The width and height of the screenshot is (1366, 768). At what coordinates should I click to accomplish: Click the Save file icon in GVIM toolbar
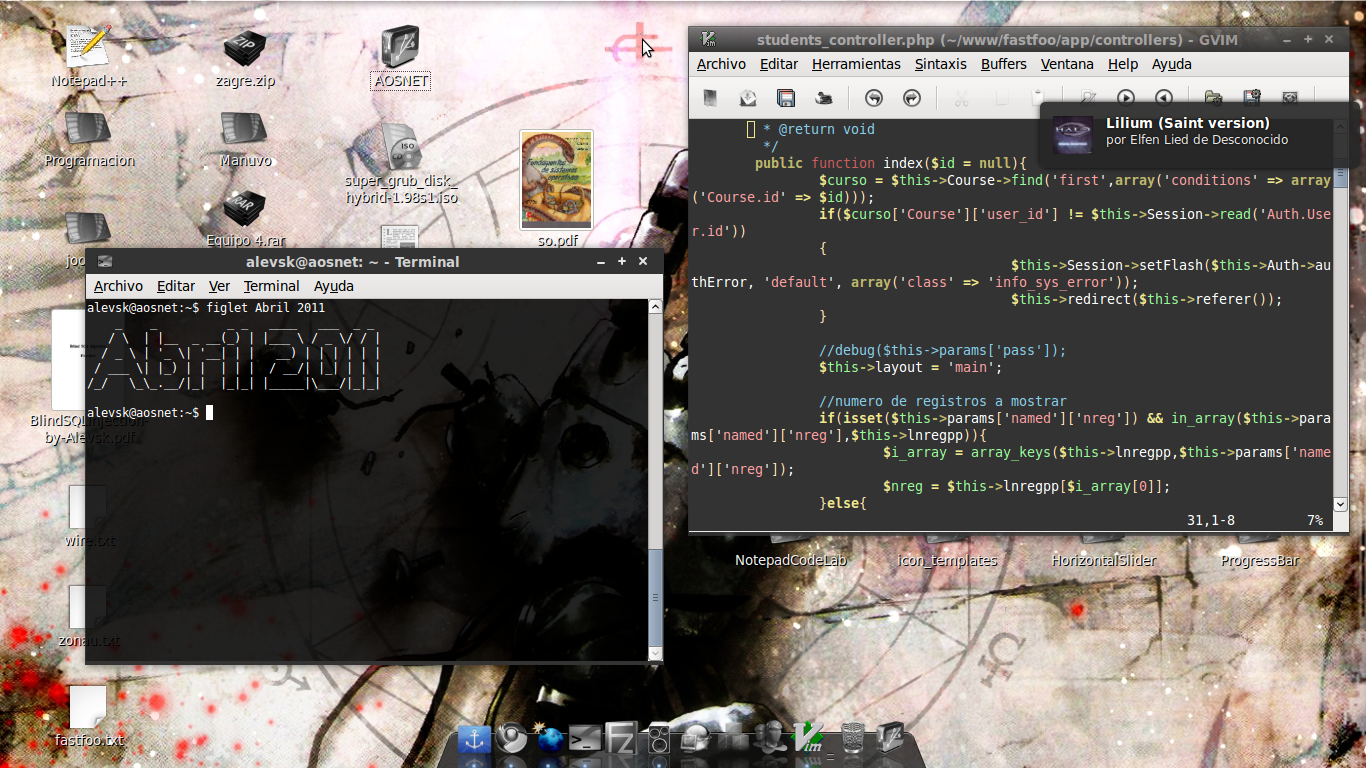786,98
